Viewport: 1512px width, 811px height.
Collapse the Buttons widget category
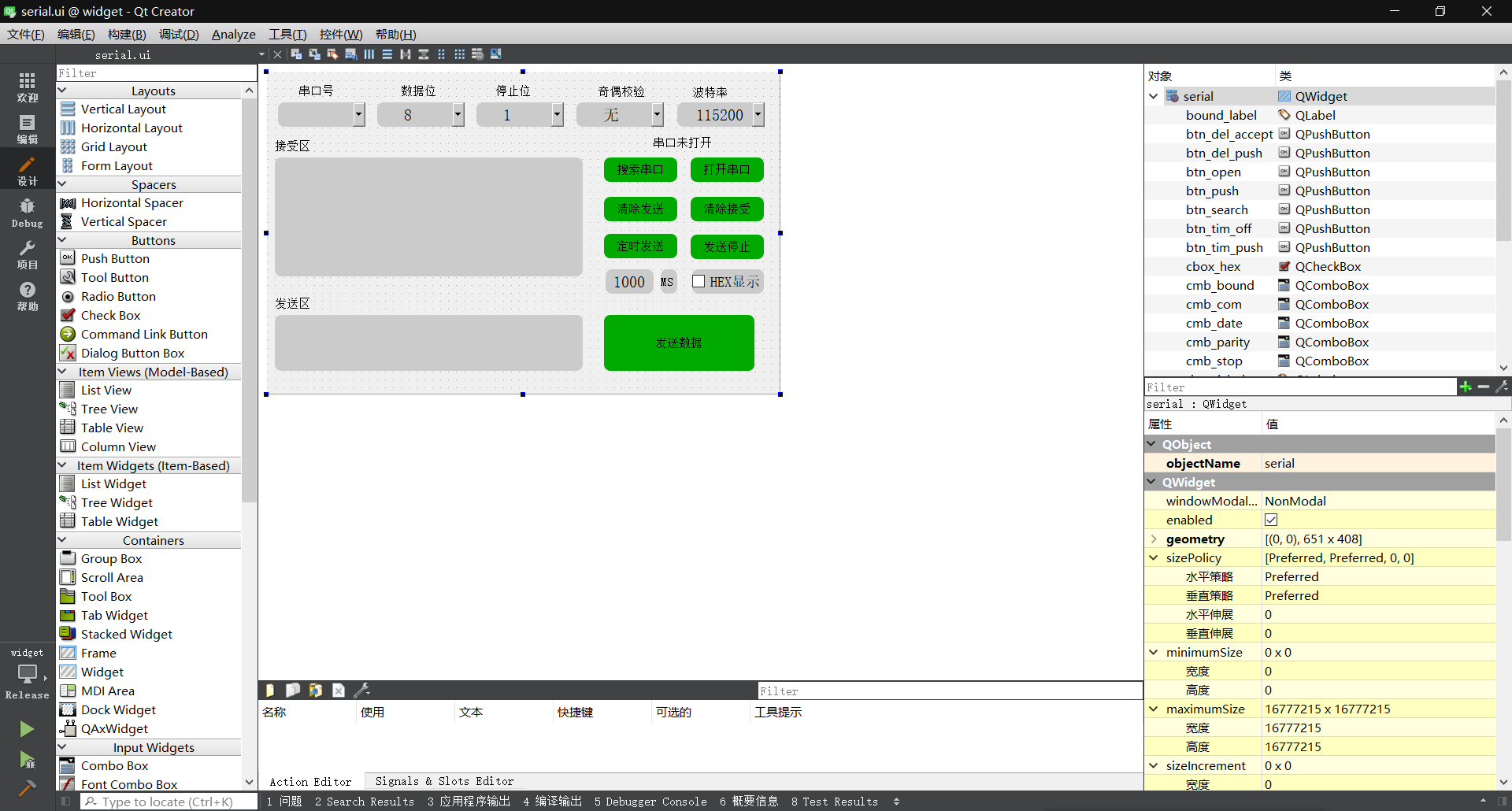tap(63, 240)
